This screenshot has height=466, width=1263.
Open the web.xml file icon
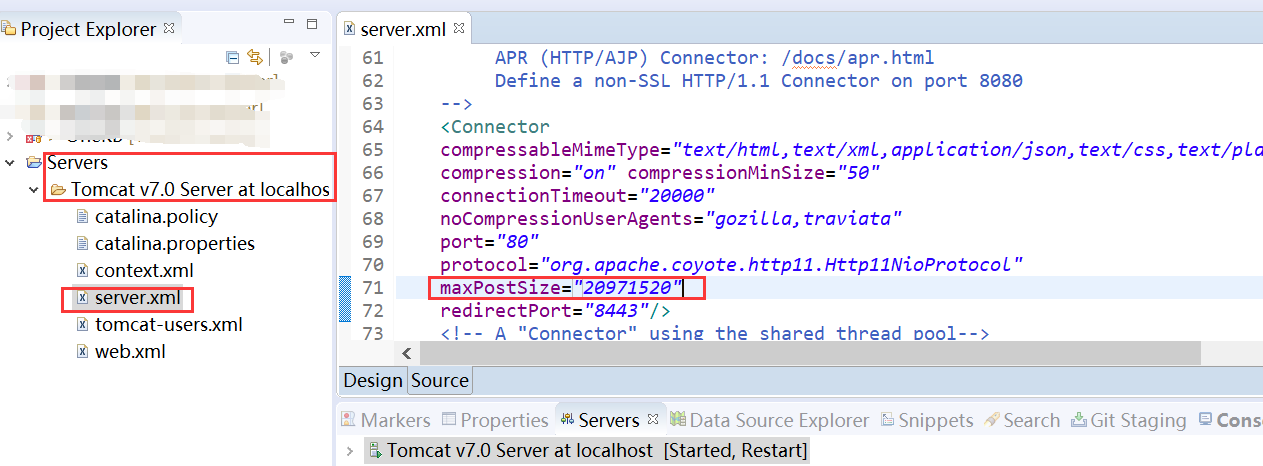[83, 352]
